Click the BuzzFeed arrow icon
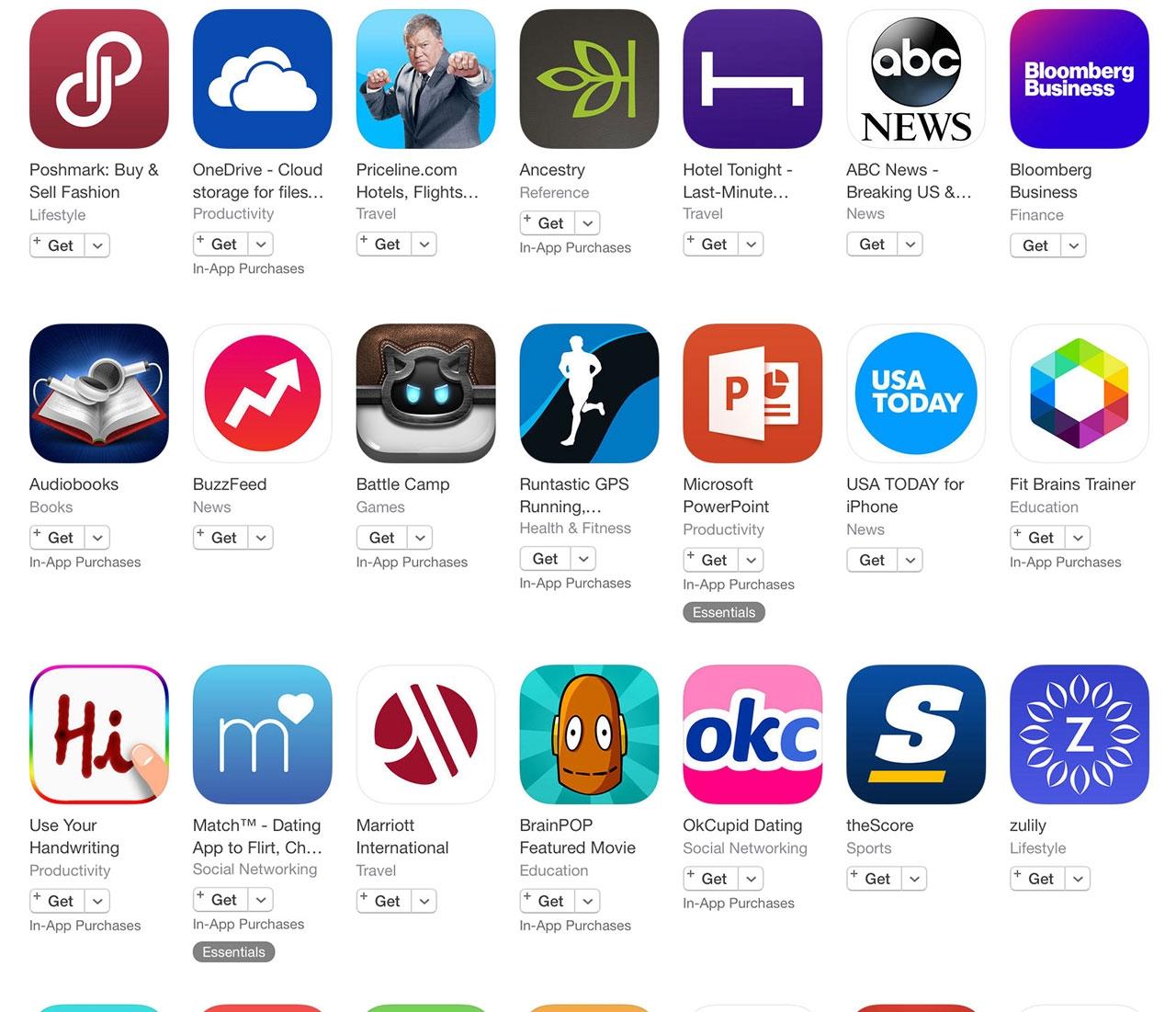 263,393
